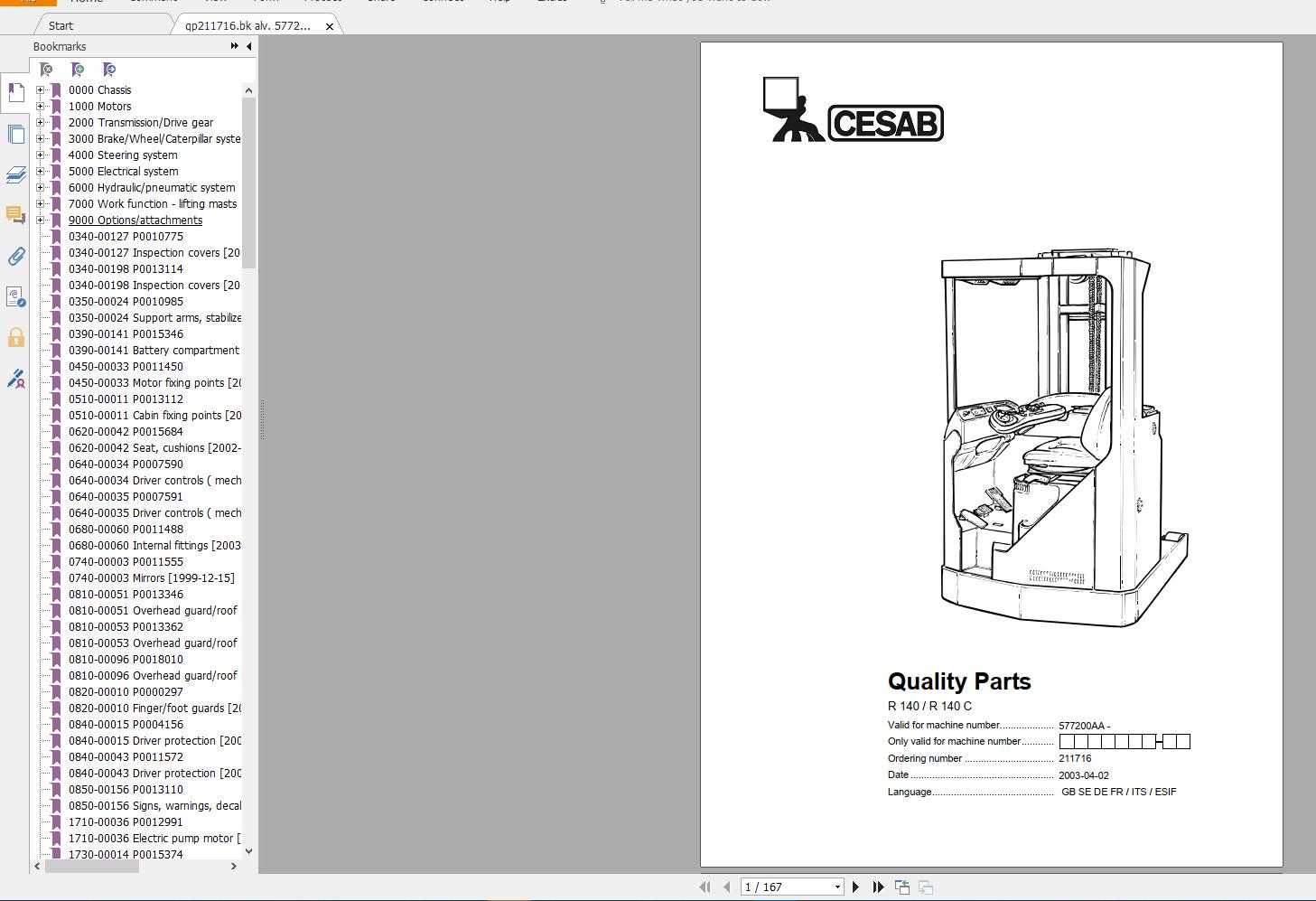Expand the 0000 Chassis bookmark
Screen dimensions: 1316x901
[x=40, y=90]
